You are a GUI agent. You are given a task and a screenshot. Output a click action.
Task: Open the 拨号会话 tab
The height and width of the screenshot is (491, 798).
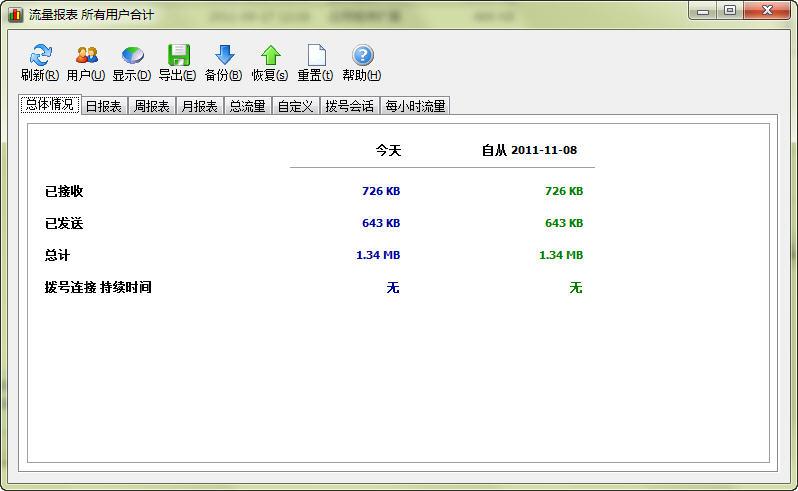(x=349, y=106)
